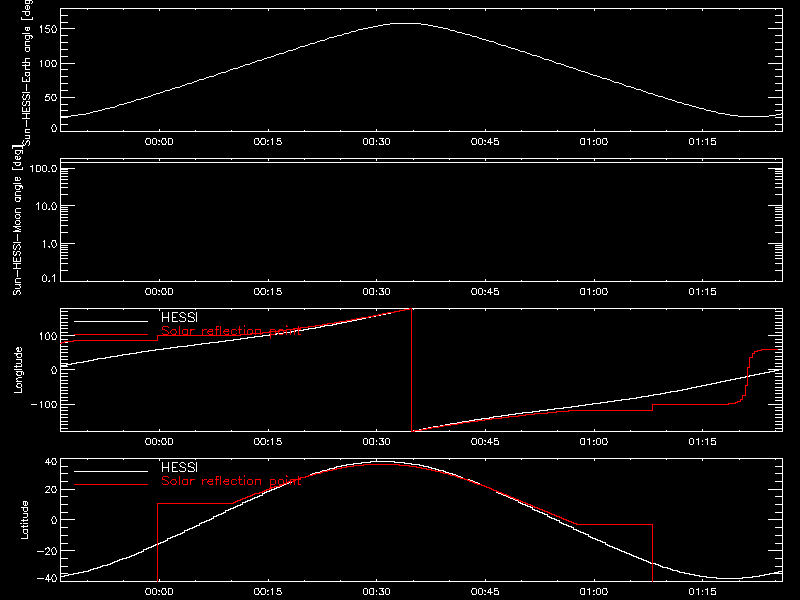Click the 'Sun-HESSI-Moon angle [deg]' axis label
This screenshot has width=800, height=600.
click(x=17, y=220)
